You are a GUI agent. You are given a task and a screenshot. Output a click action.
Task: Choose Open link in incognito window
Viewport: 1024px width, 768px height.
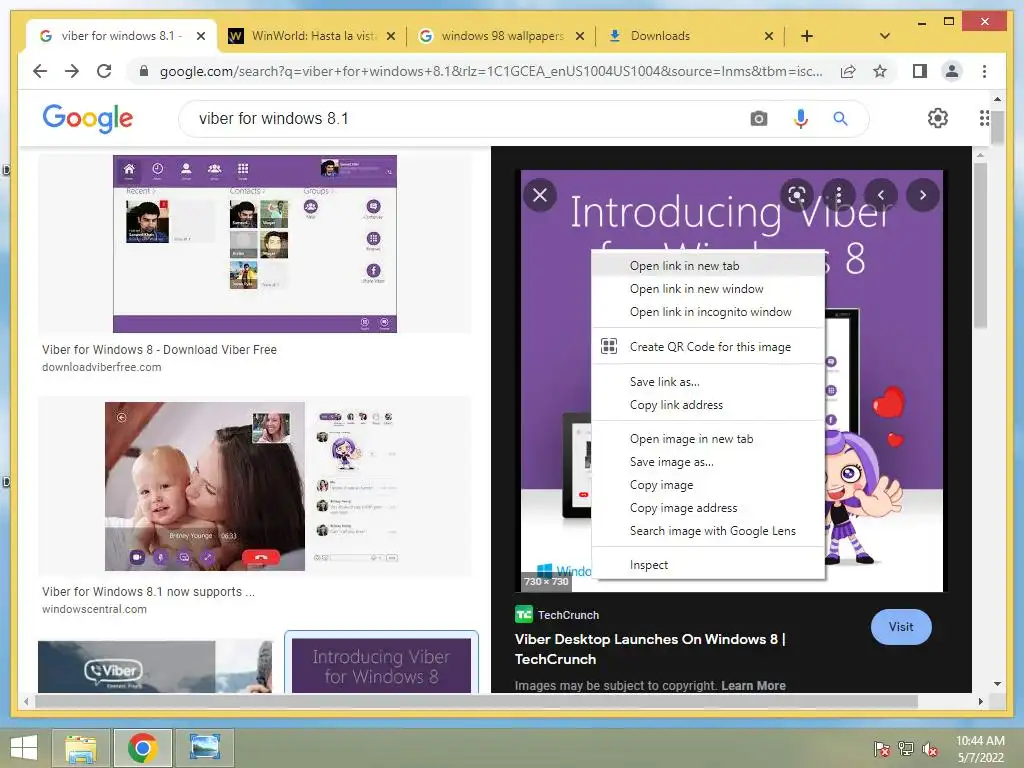708,312
